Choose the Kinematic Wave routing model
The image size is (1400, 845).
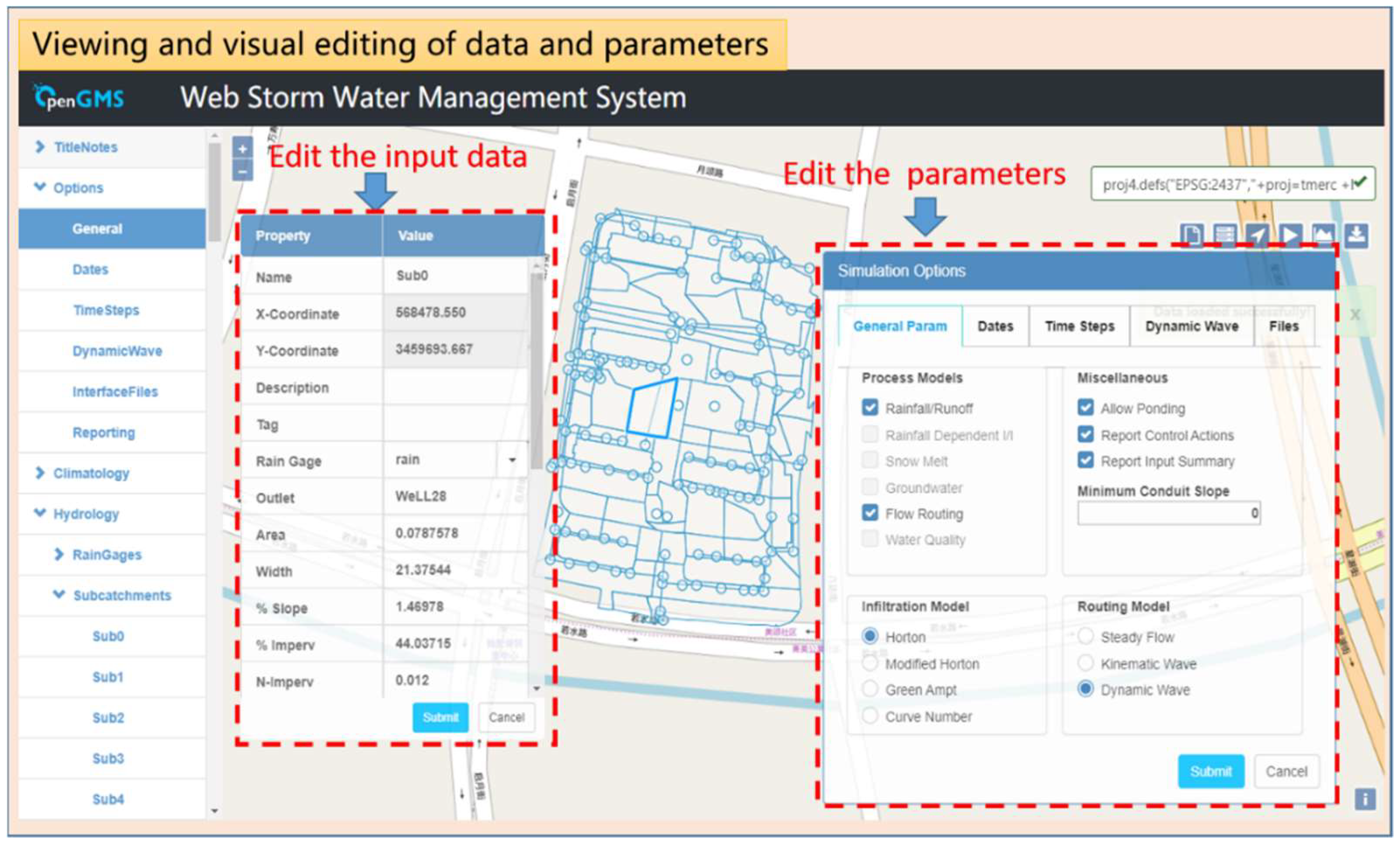click(1085, 663)
